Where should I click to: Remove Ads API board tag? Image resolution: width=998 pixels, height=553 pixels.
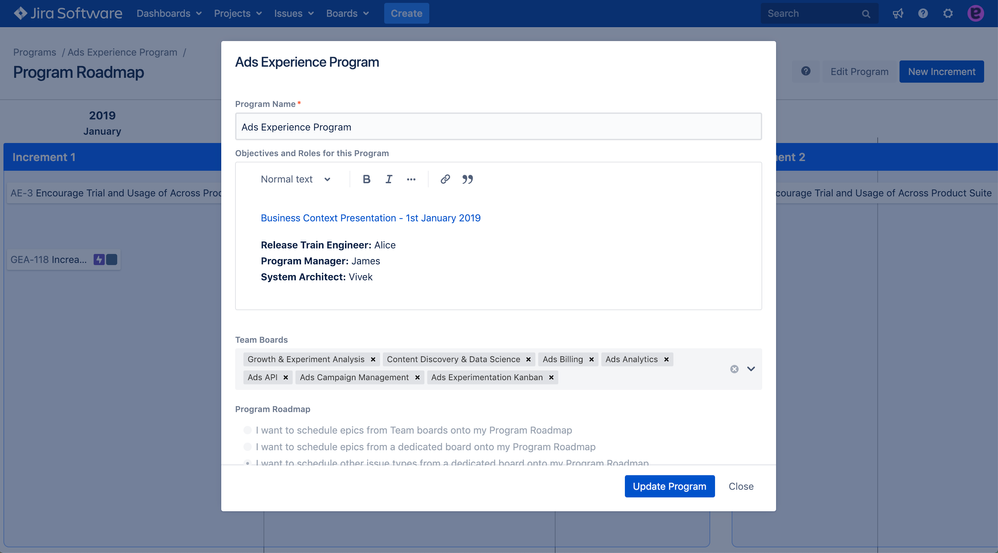point(286,377)
